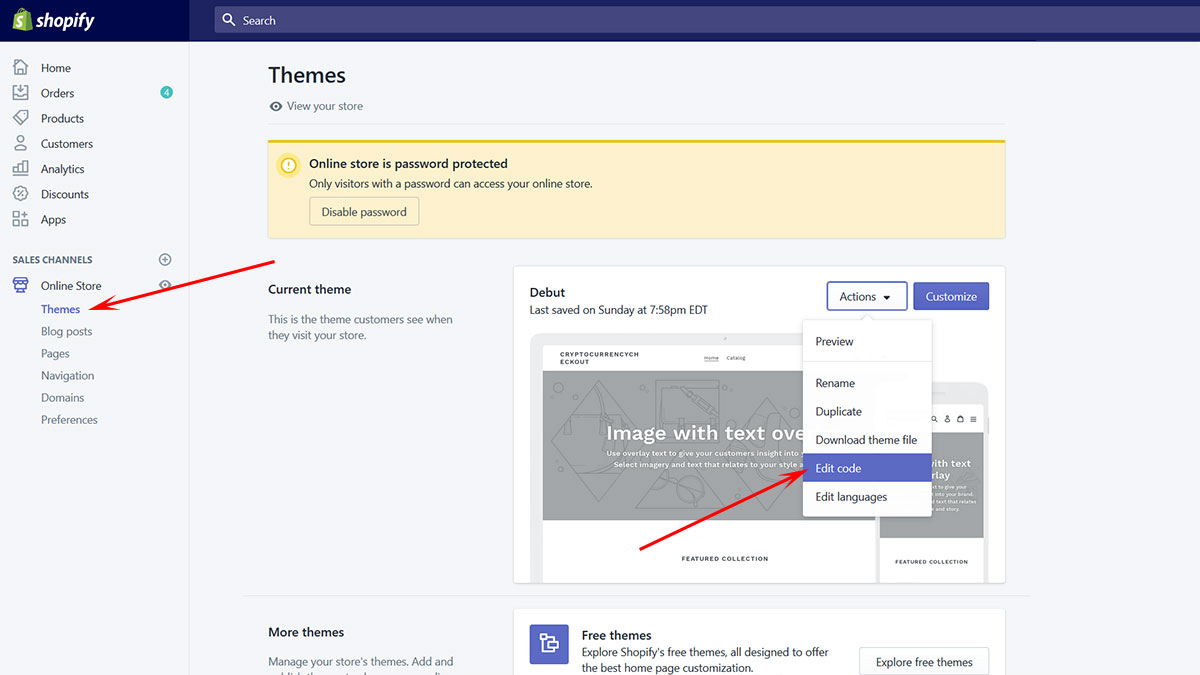1200x675 pixels.
Task: Select Duplicate from Actions menu
Action: pos(867,412)
